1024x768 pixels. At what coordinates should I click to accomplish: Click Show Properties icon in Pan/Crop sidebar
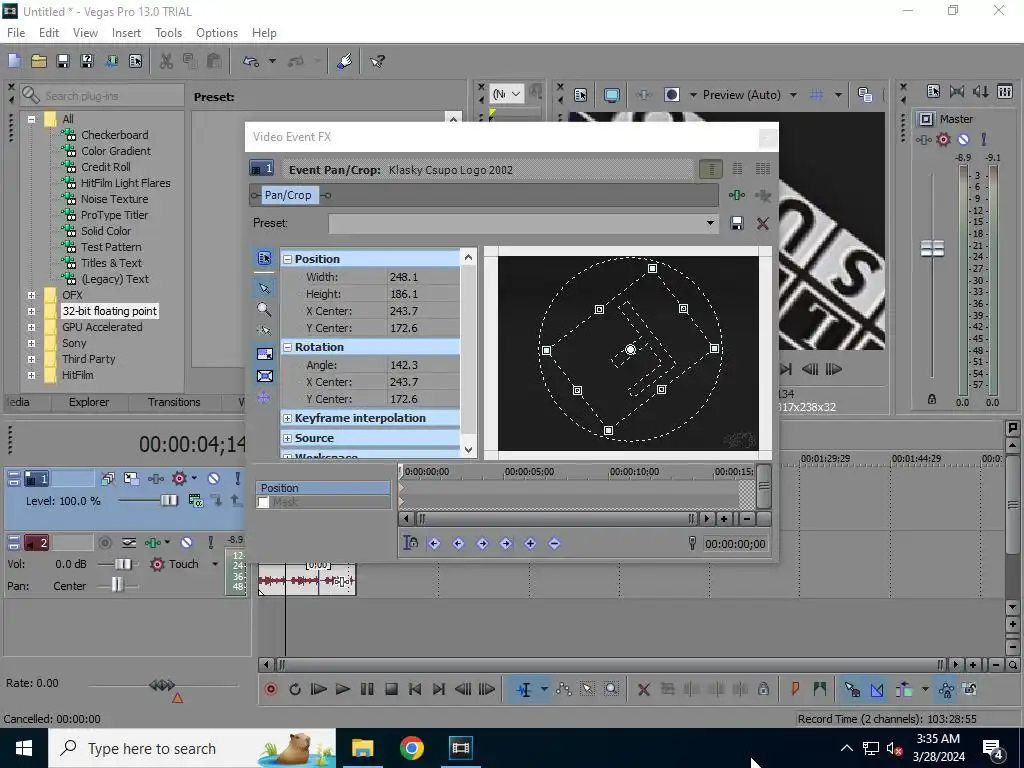pos(264,259)
